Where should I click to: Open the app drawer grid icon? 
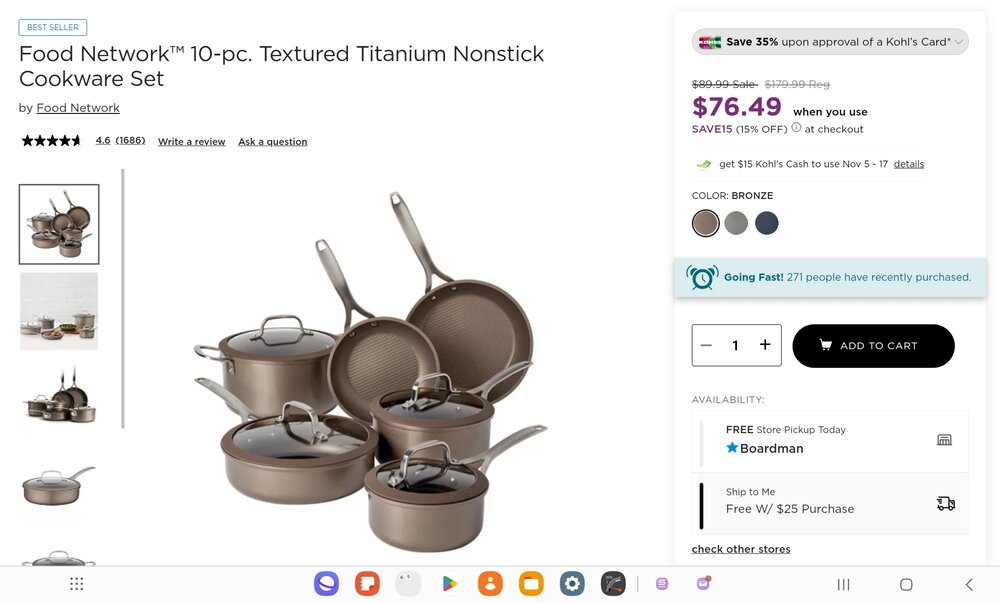pos(77,584)
